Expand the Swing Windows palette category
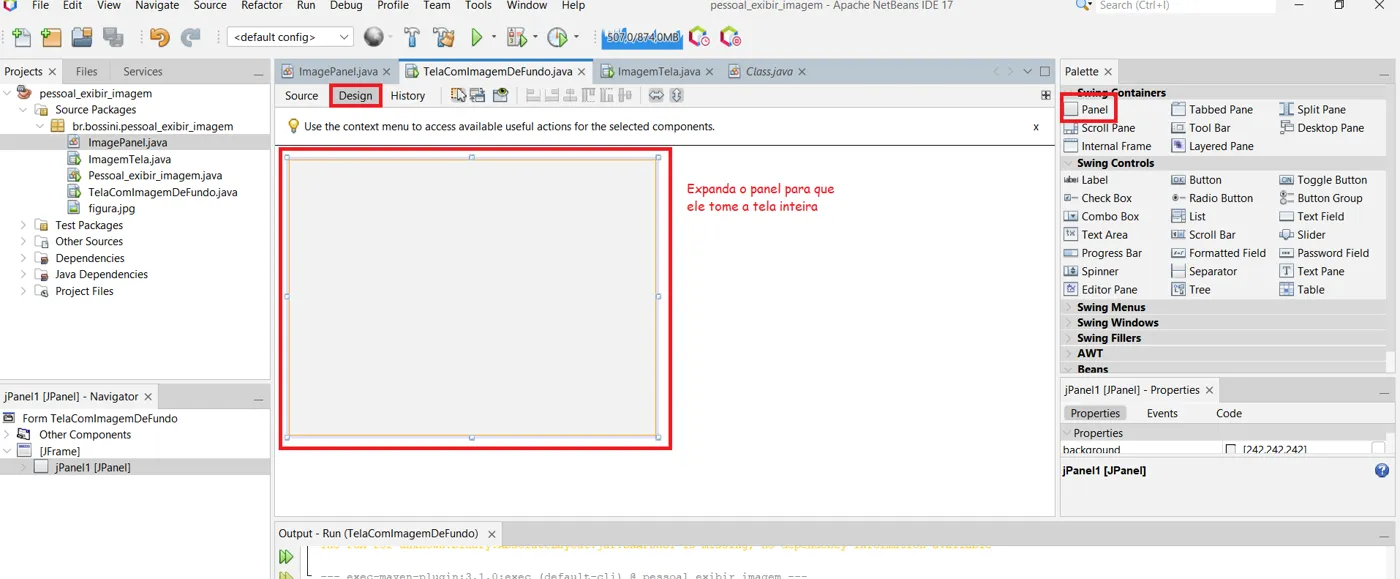The height and width of the screenshot is (579, 1400). point(1068,323)
